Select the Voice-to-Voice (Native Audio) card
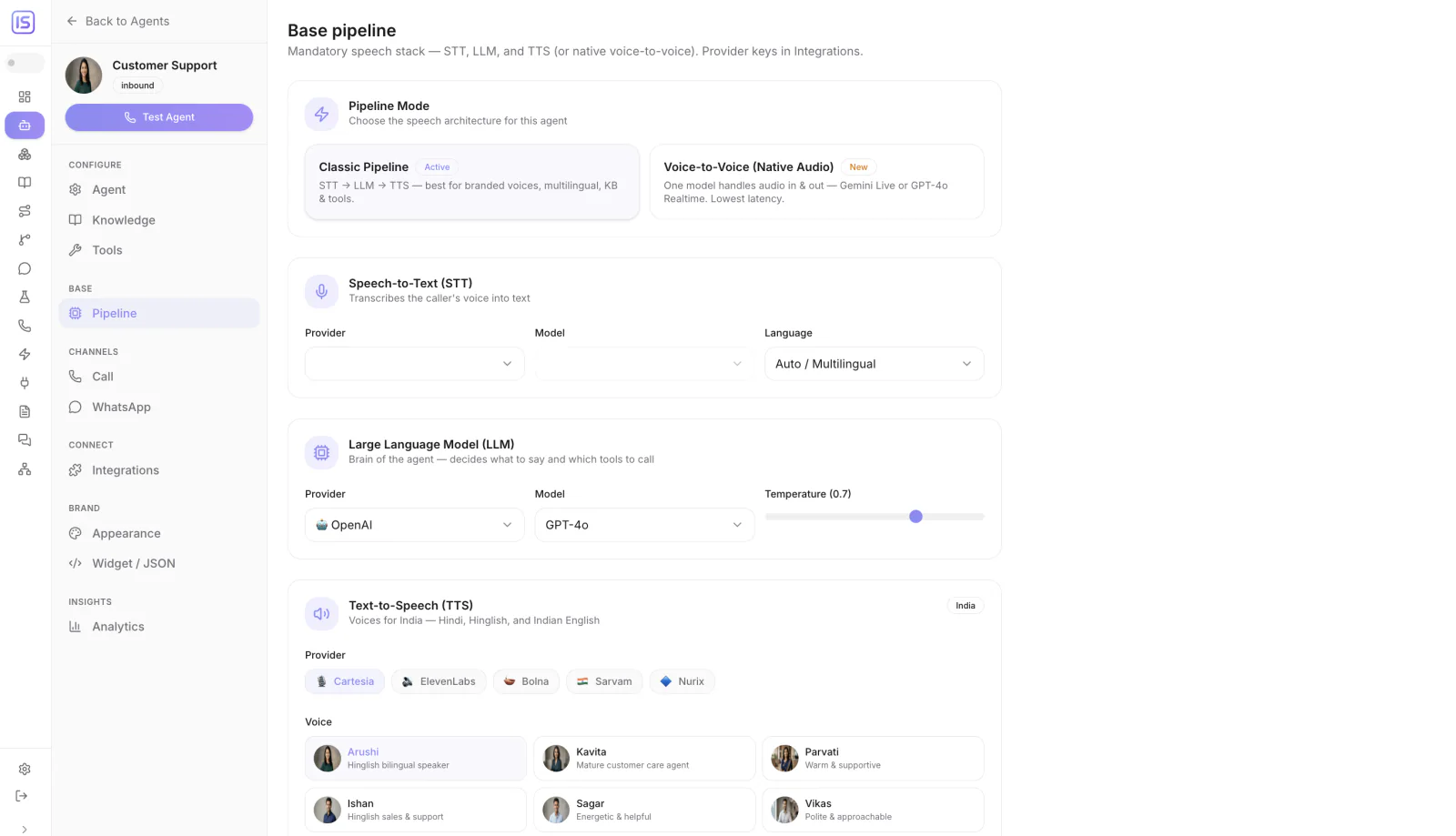1456x836 pixels. click(x=816, y=182)
